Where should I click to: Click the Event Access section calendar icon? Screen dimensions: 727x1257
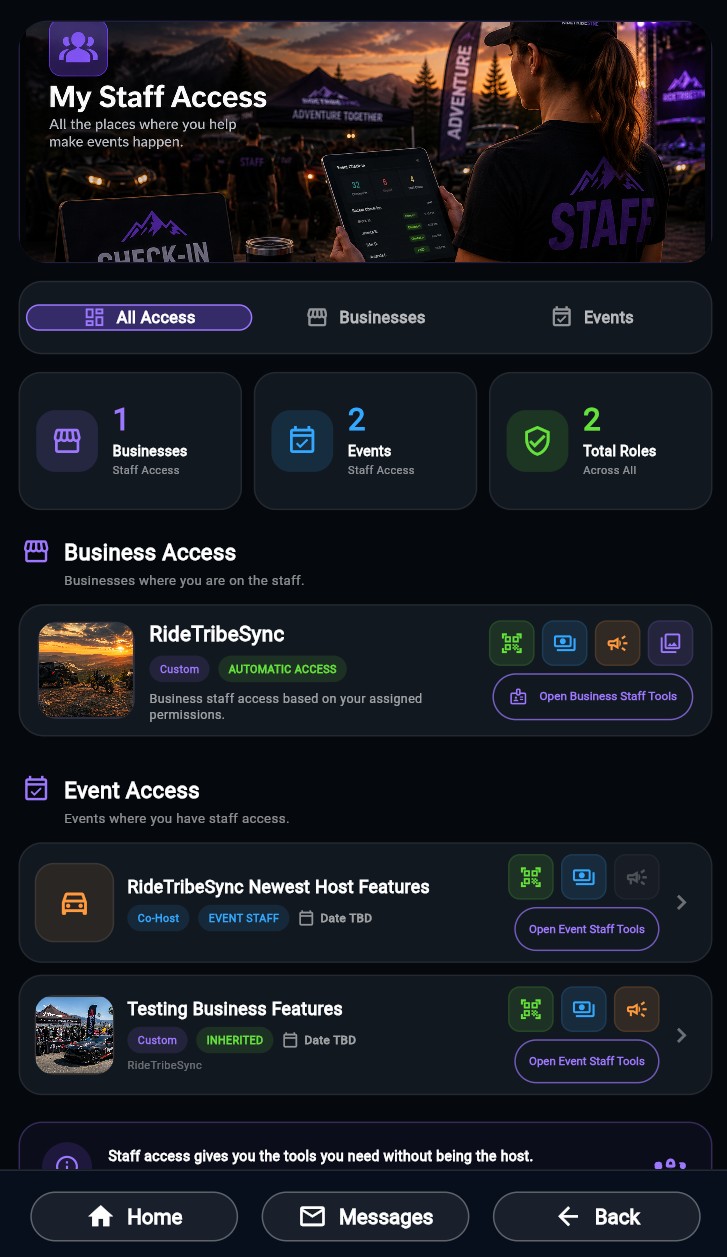click(36, 789)
